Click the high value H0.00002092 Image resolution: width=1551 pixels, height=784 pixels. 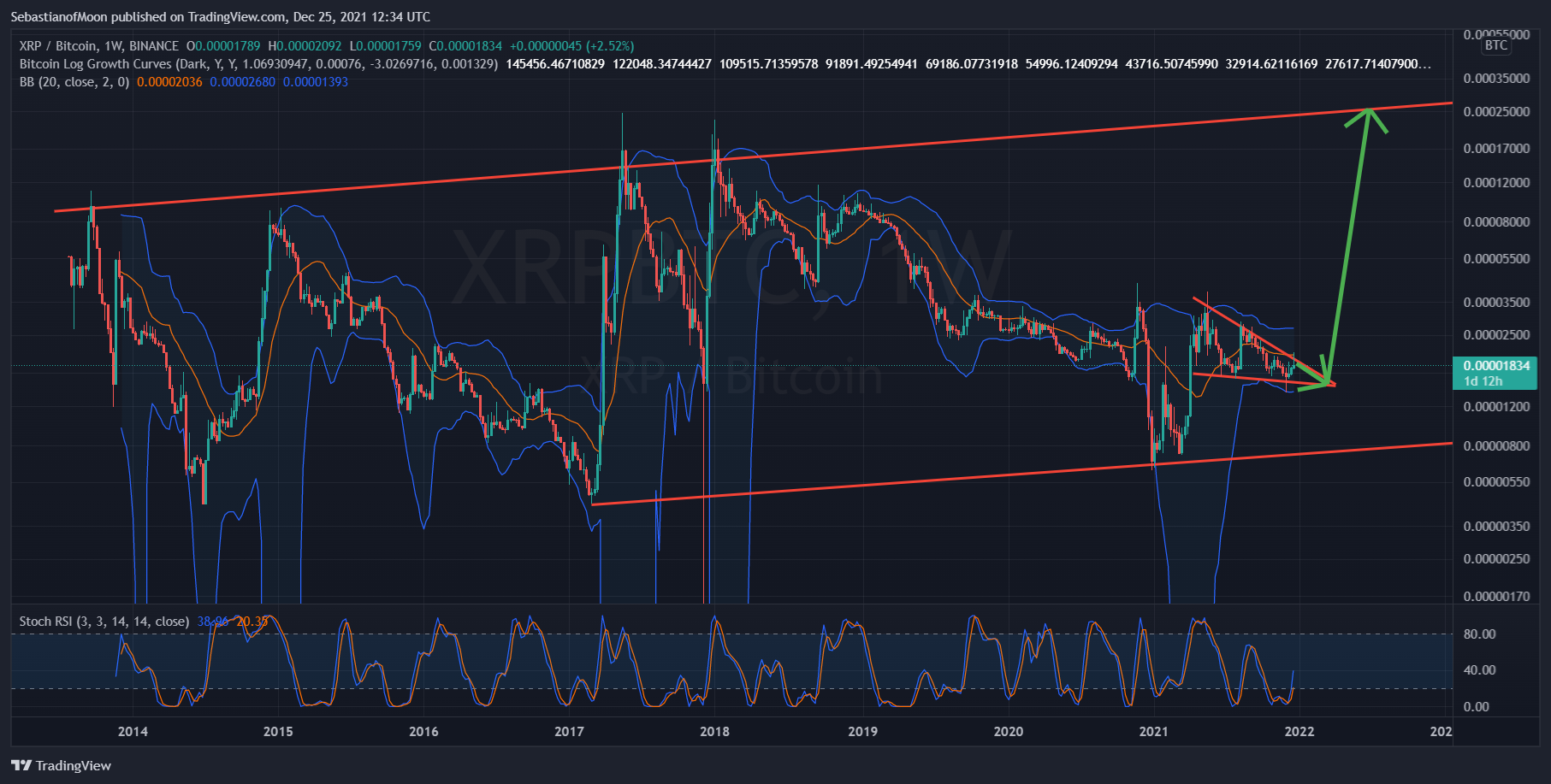coord(305,46)
